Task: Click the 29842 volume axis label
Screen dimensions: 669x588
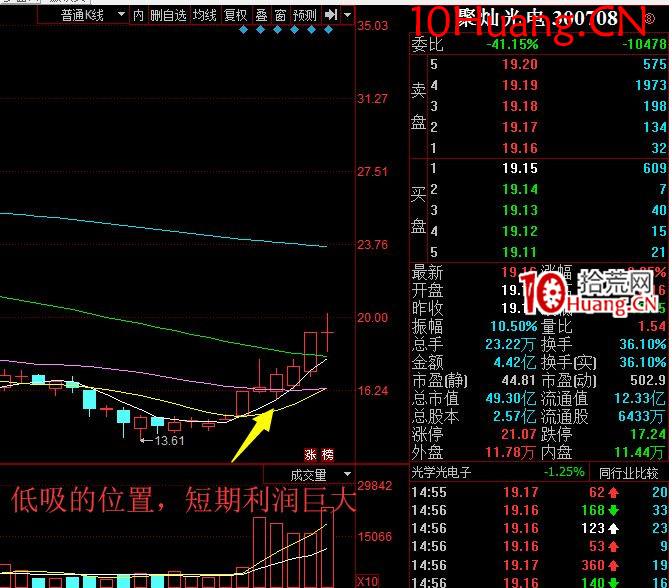Action: pos(375,486)
